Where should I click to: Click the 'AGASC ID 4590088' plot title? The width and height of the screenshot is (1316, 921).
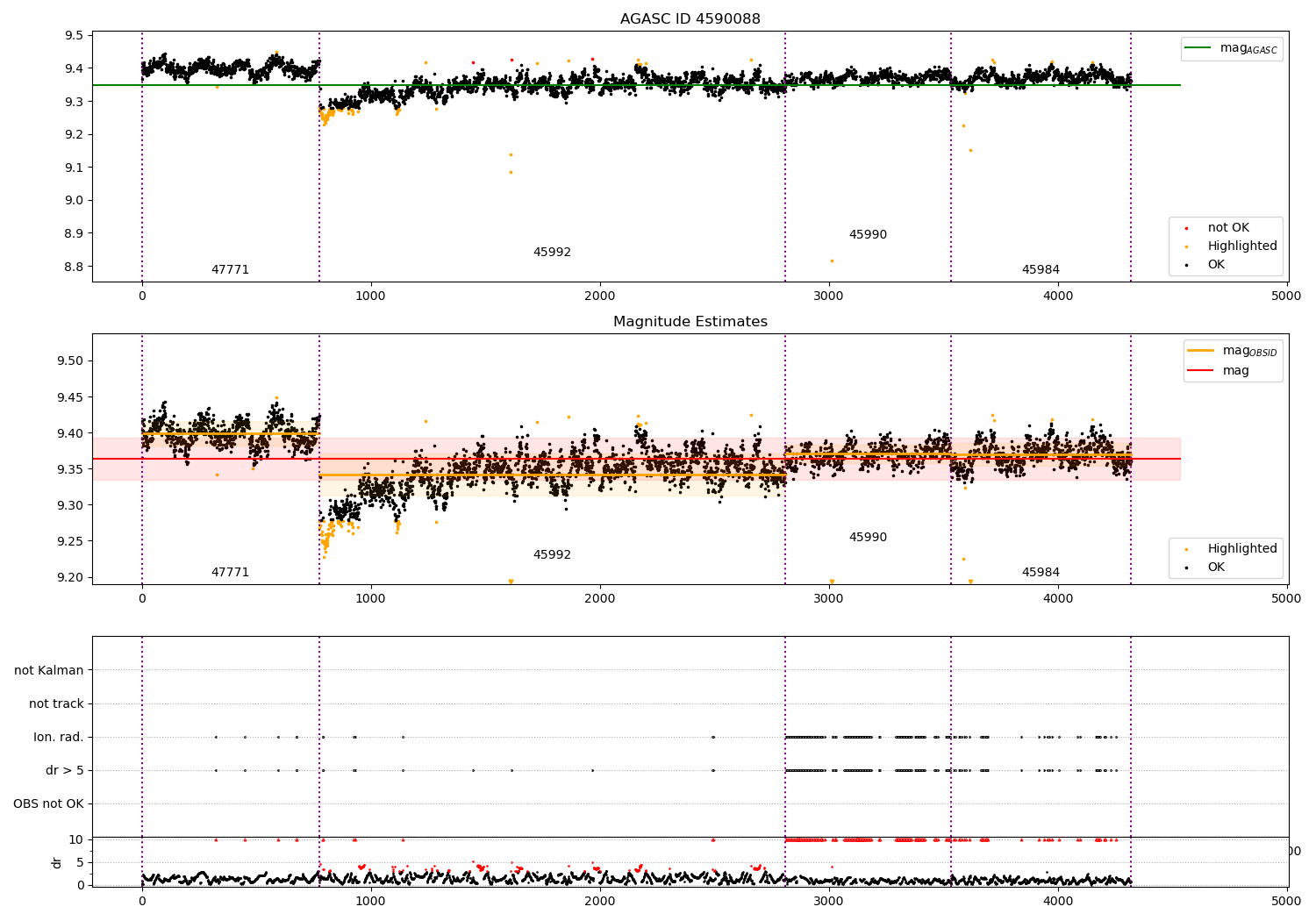point(690,19)
